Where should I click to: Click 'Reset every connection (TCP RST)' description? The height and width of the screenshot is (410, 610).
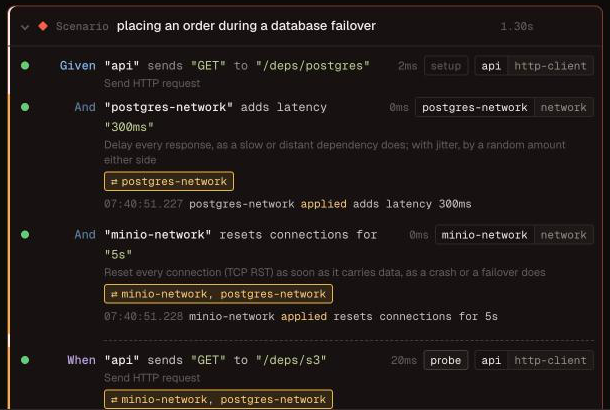(x=325, y=272)
